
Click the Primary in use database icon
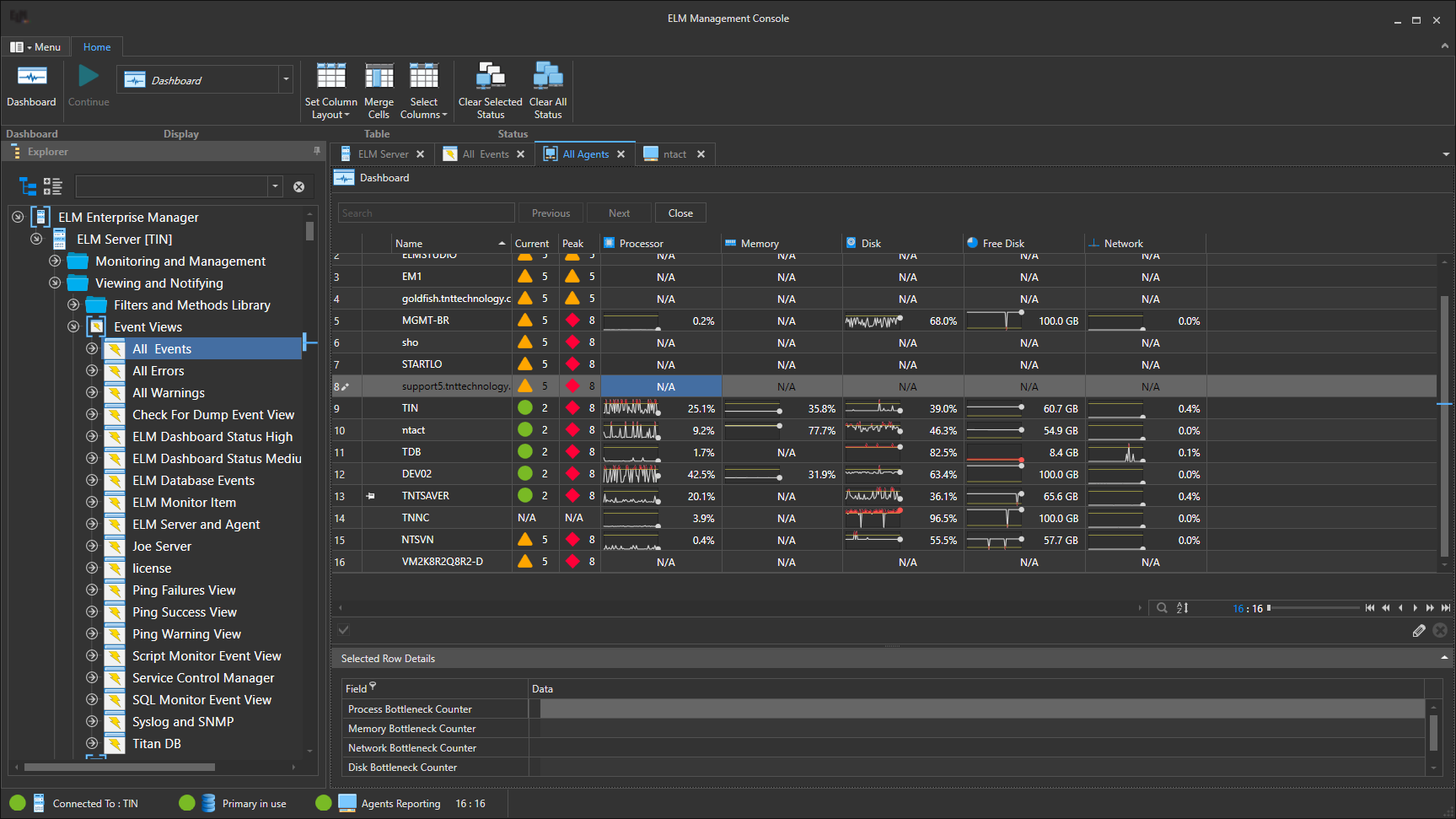208,803
